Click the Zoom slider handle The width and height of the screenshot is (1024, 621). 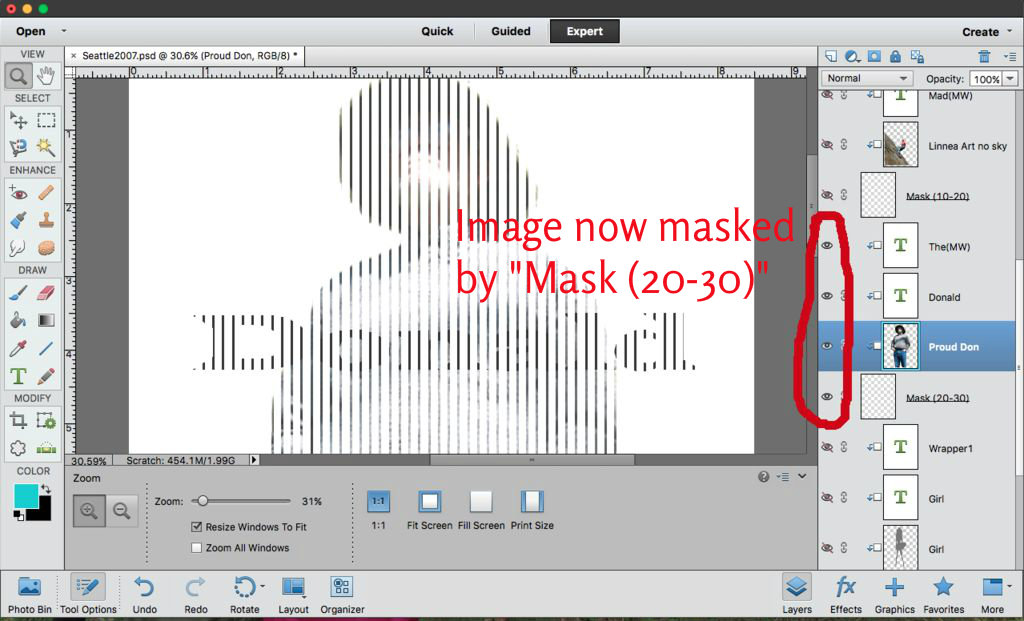click(202, 501)
